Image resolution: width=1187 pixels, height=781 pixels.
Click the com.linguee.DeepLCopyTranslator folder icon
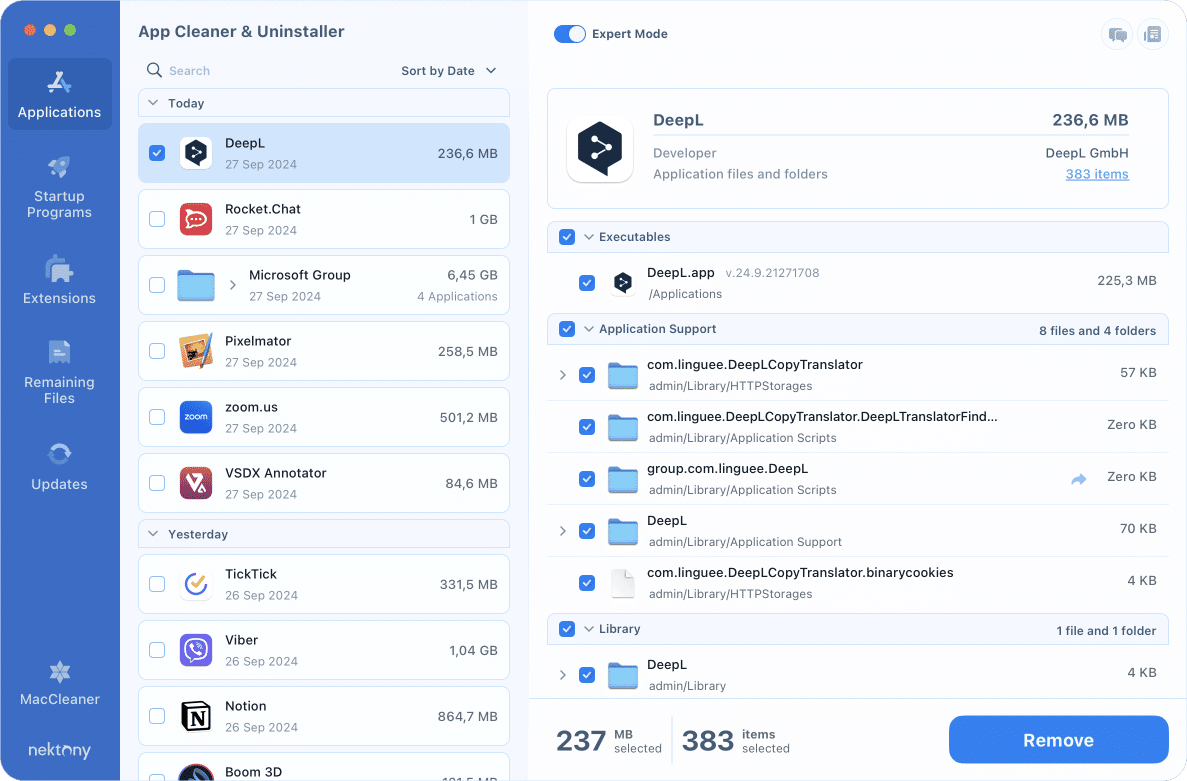pyautogui.click(x=623, y=375)
